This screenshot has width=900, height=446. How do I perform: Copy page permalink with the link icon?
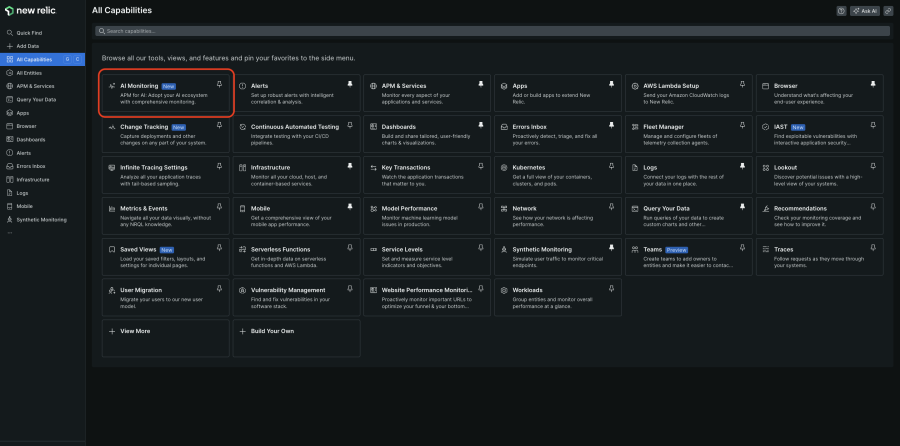[x=887, y=10]
